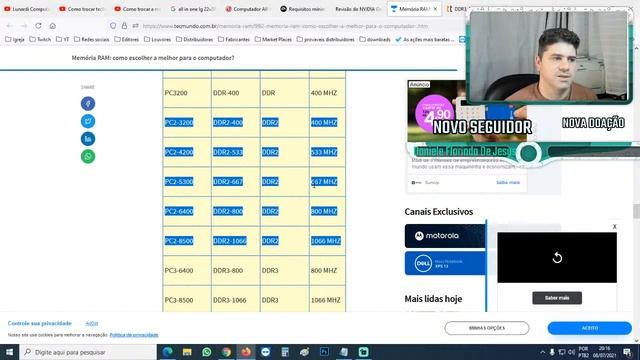Click the Windows taskbar search box
The image size is (640, 360).
pyautogui.click(x=88, y=352)
